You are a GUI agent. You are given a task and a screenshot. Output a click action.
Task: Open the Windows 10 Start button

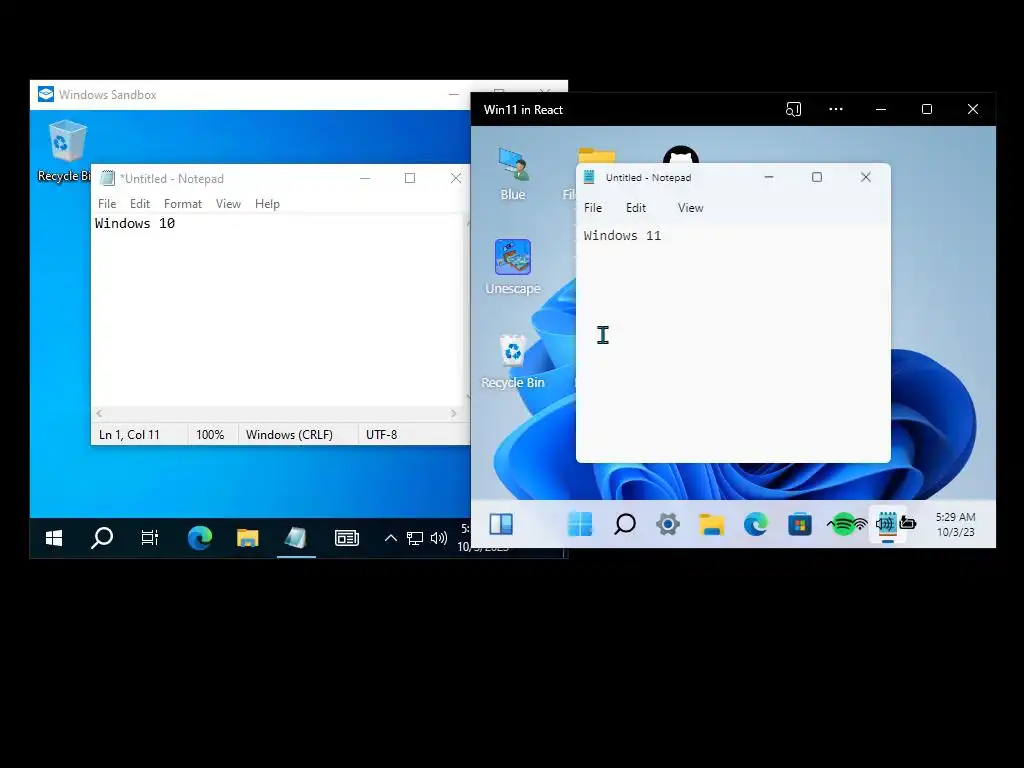(54, 537)
